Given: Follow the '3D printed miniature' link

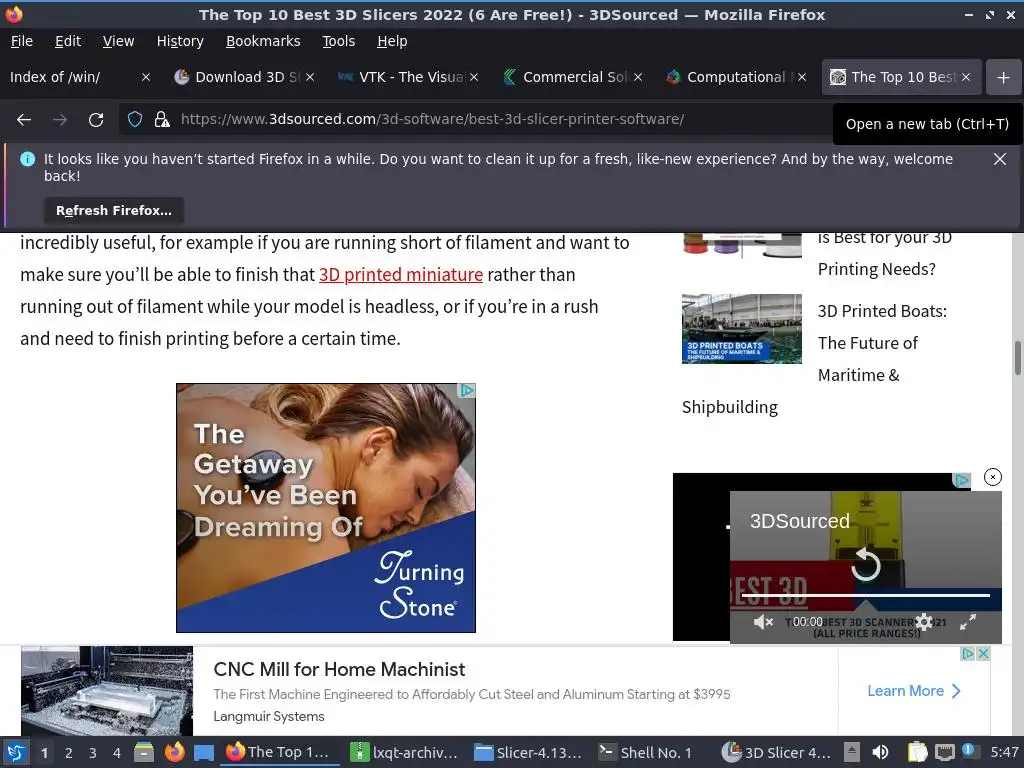Looking at the screenshot, I should pos(400,275).
